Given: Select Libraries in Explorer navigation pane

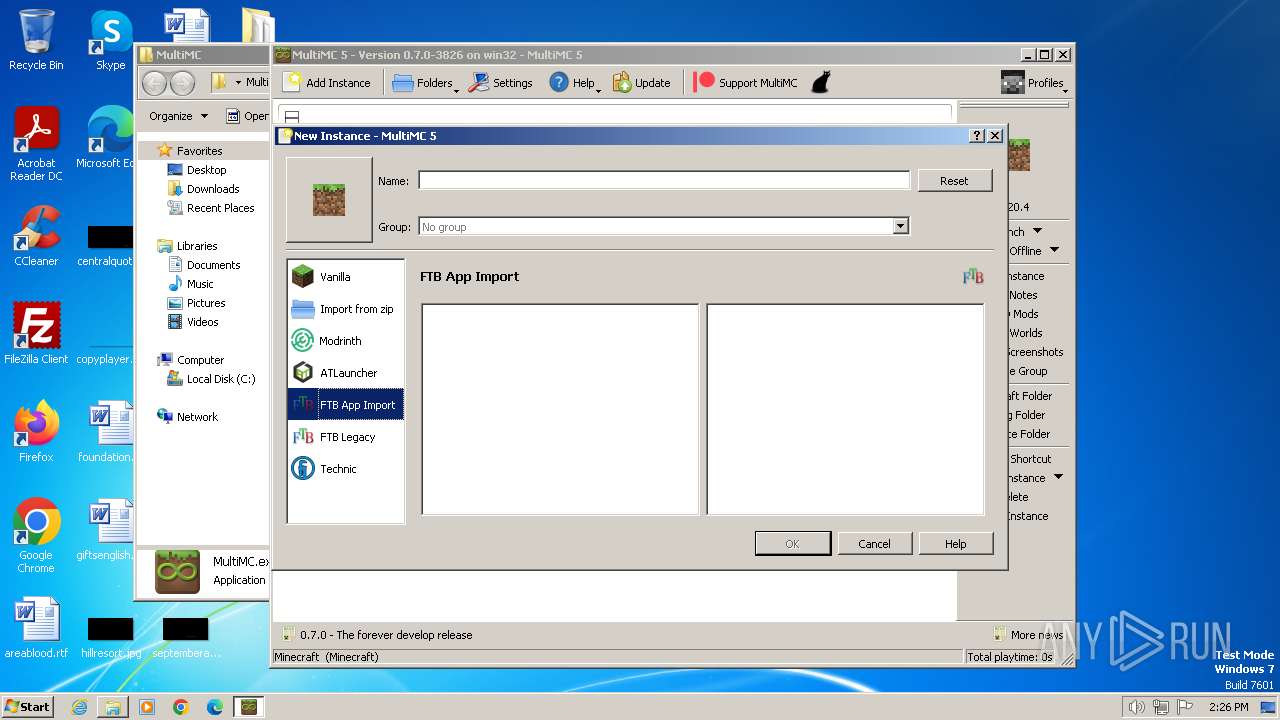Looking at the screenshot, I should click(197, 246).
